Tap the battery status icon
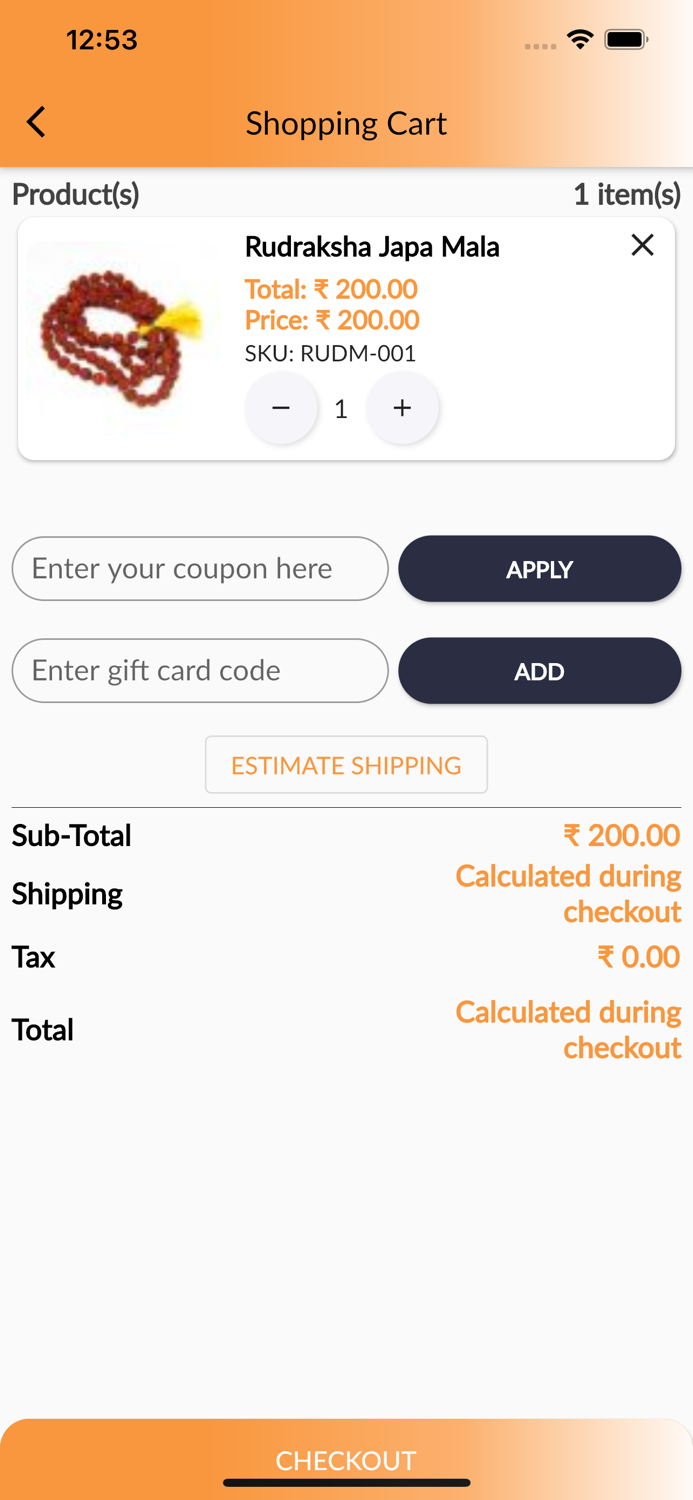This screenshot has height=1500, width=693. coord(627,40)
